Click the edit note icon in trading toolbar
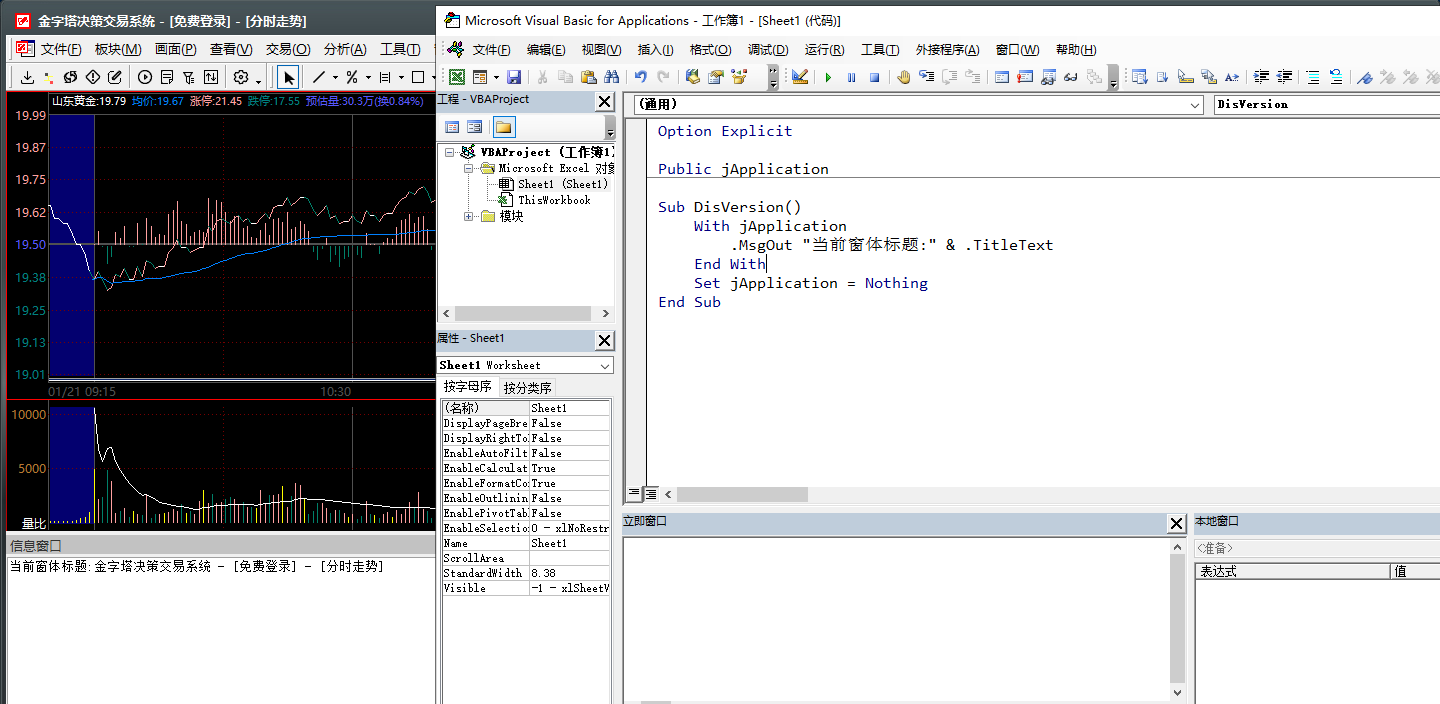Screen dimensions: 1440x704 click(116, 77)
